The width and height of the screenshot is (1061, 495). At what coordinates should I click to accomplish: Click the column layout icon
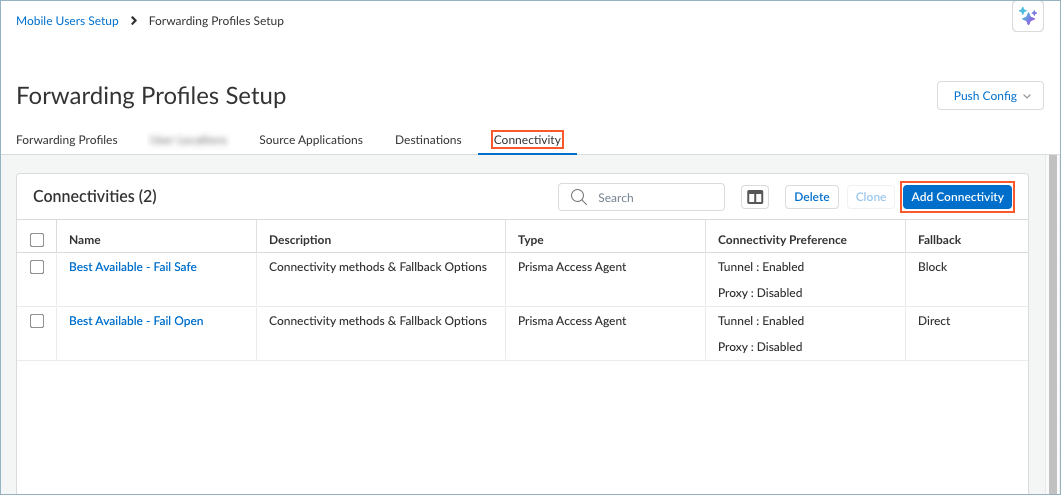pyautogui.click(x=755, y=197)
